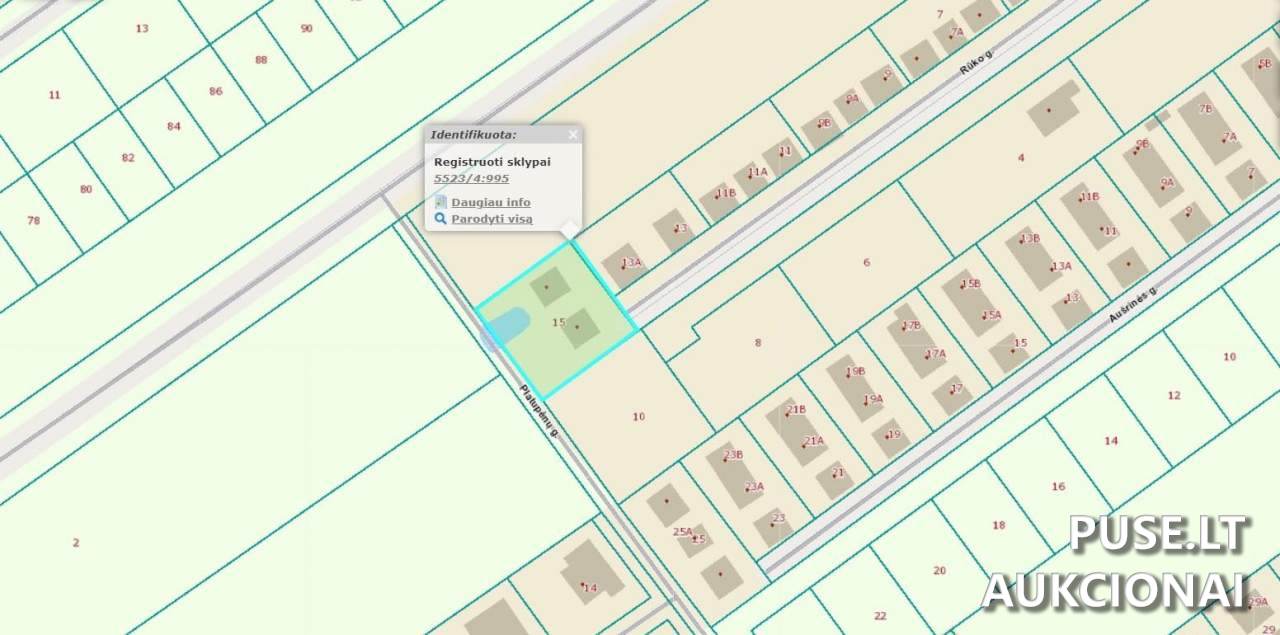Screen dimensions: 1280x635
Task: Click building 11A on Rūko g.
Action: 757,172
